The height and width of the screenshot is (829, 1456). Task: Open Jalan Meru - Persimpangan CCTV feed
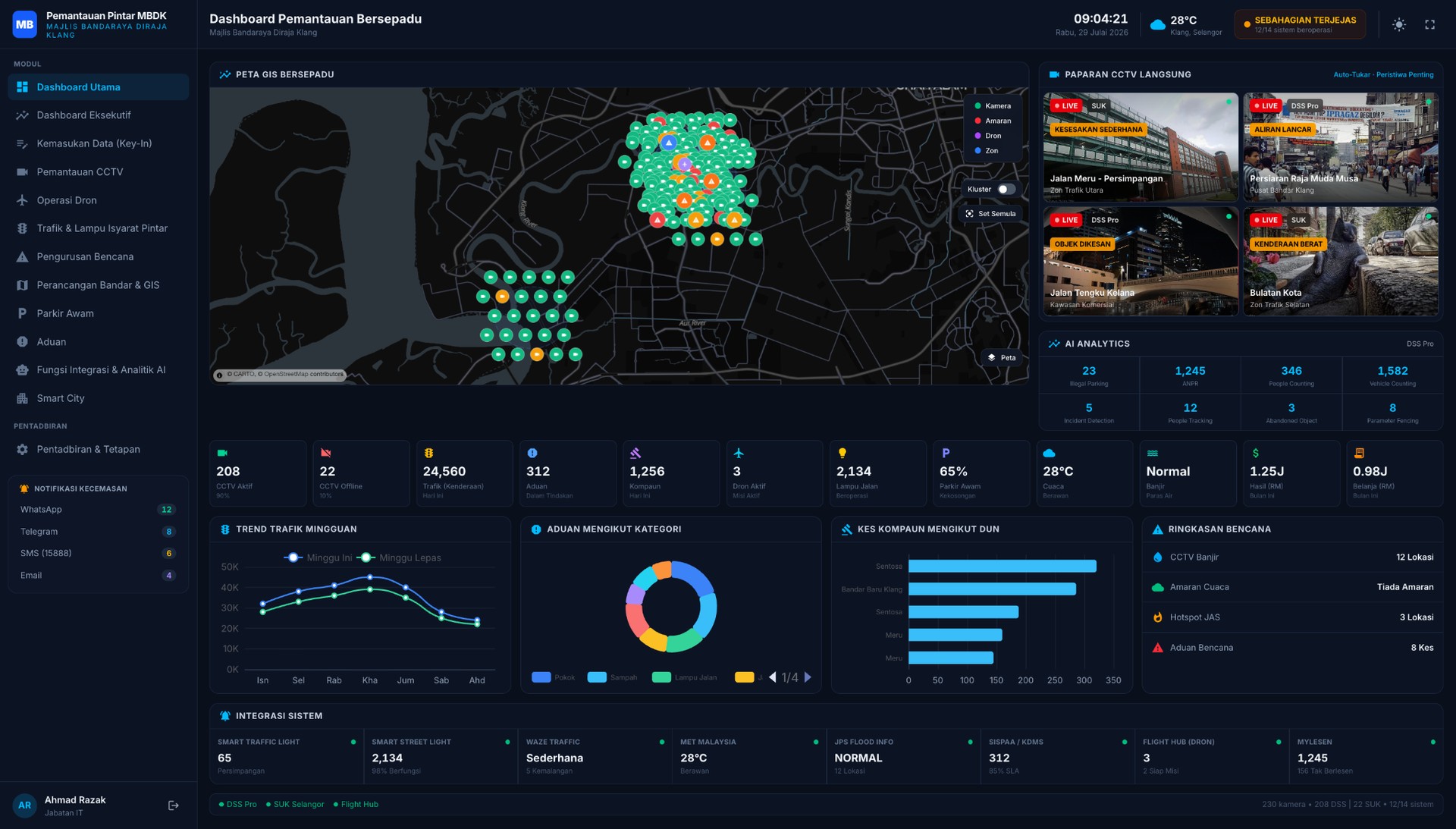pyautogui.click(x=1141, y=147)
